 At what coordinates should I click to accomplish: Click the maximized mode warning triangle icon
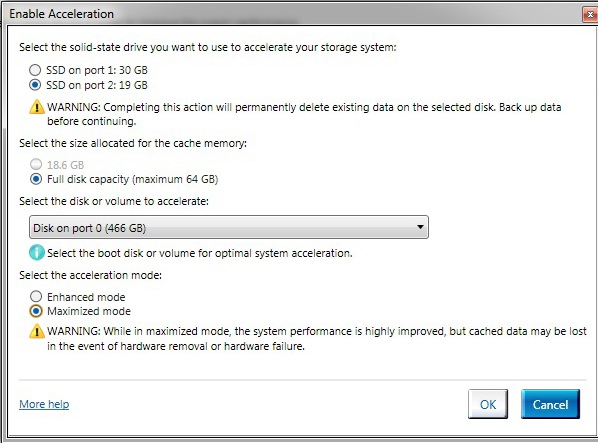point(37,331)
